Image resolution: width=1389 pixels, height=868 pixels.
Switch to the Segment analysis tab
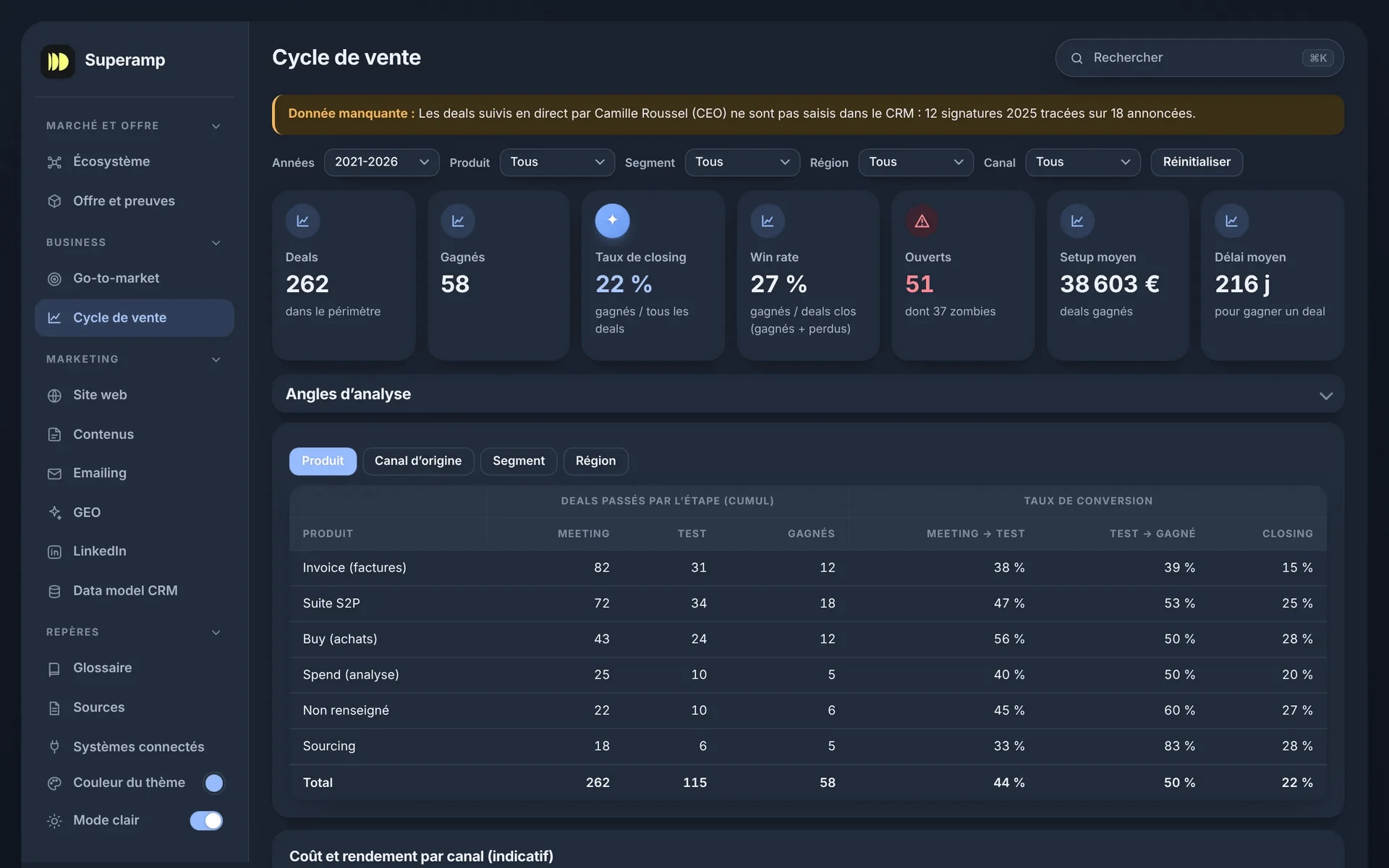tap(519, 461)
